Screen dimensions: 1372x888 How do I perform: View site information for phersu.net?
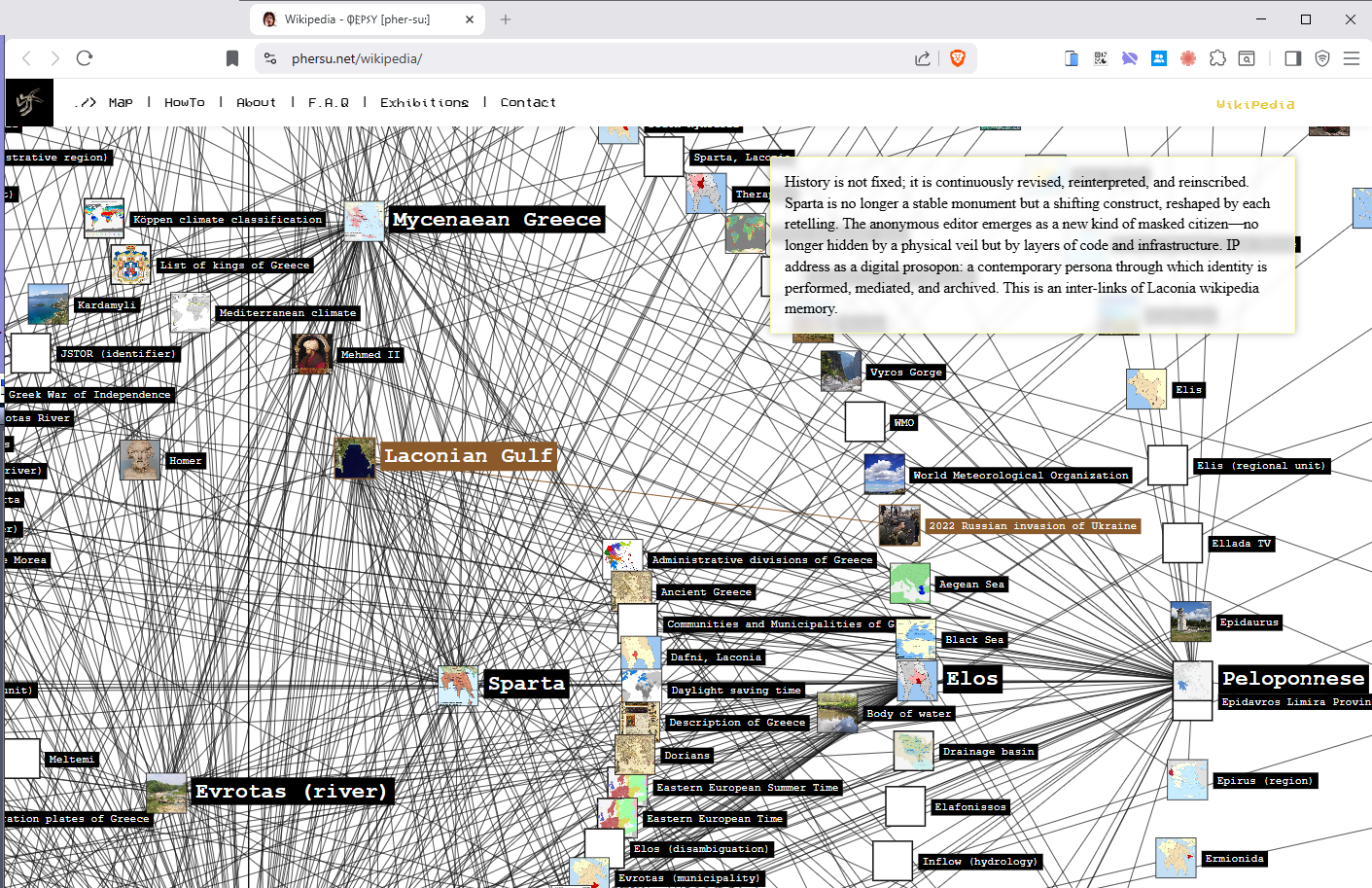pos(270,58)
